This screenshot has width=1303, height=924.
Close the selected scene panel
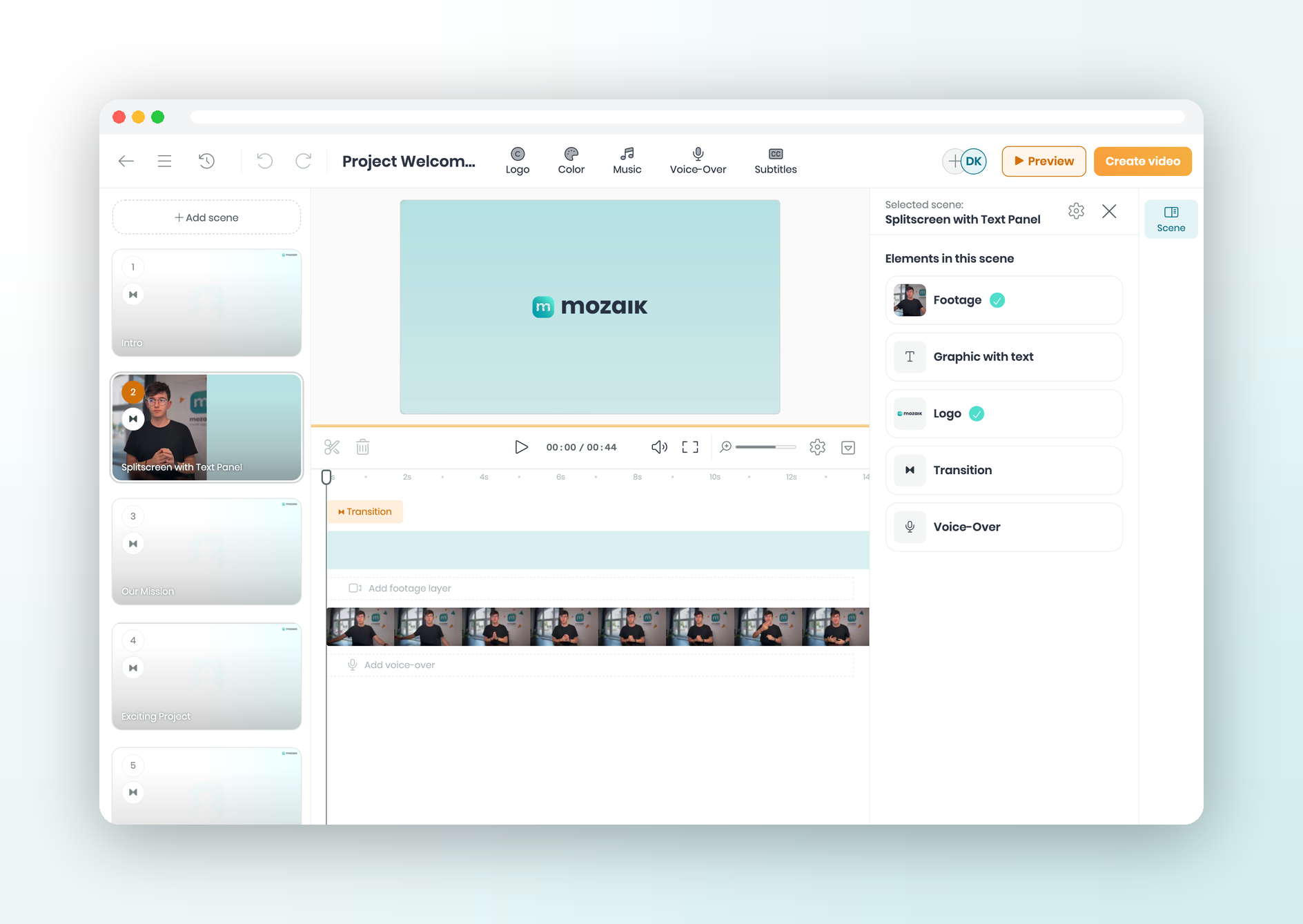coord(1109,211)
